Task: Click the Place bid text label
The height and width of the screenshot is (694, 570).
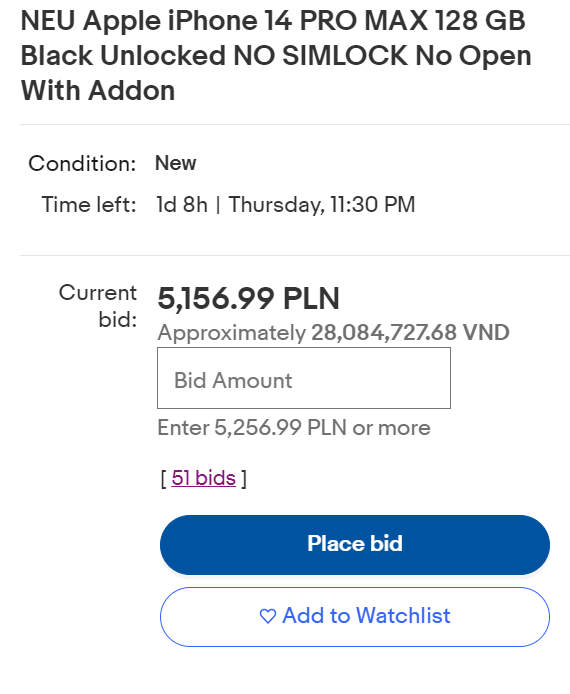Action: click(x=355, y=544)
